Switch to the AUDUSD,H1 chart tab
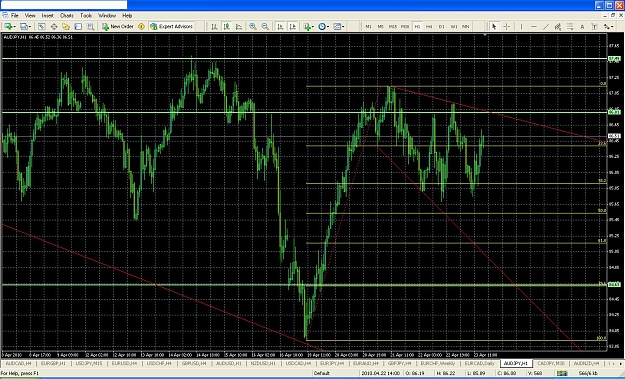Screen dimensions: 625x379 (x=228, y=363)
